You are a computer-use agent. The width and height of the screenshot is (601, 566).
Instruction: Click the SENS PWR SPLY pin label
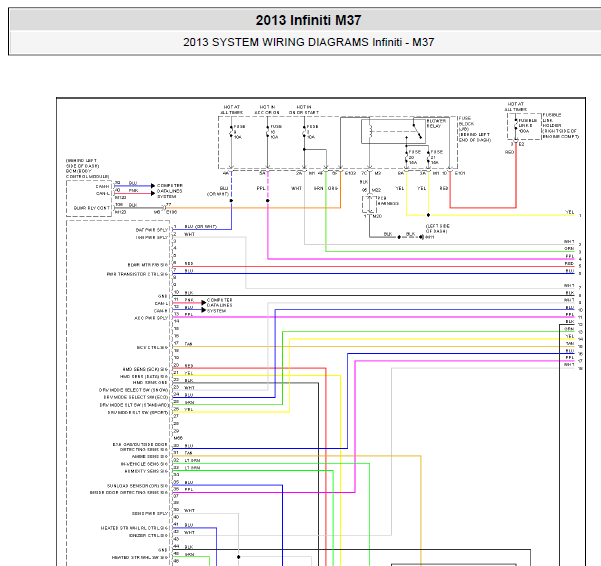click(x=150, y=514)
